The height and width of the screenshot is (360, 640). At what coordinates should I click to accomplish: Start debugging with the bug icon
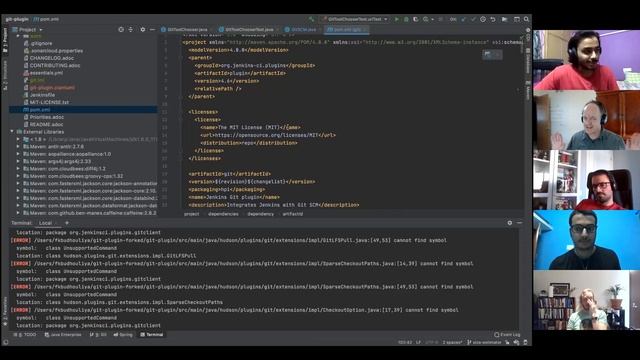[x=406, y=19]
